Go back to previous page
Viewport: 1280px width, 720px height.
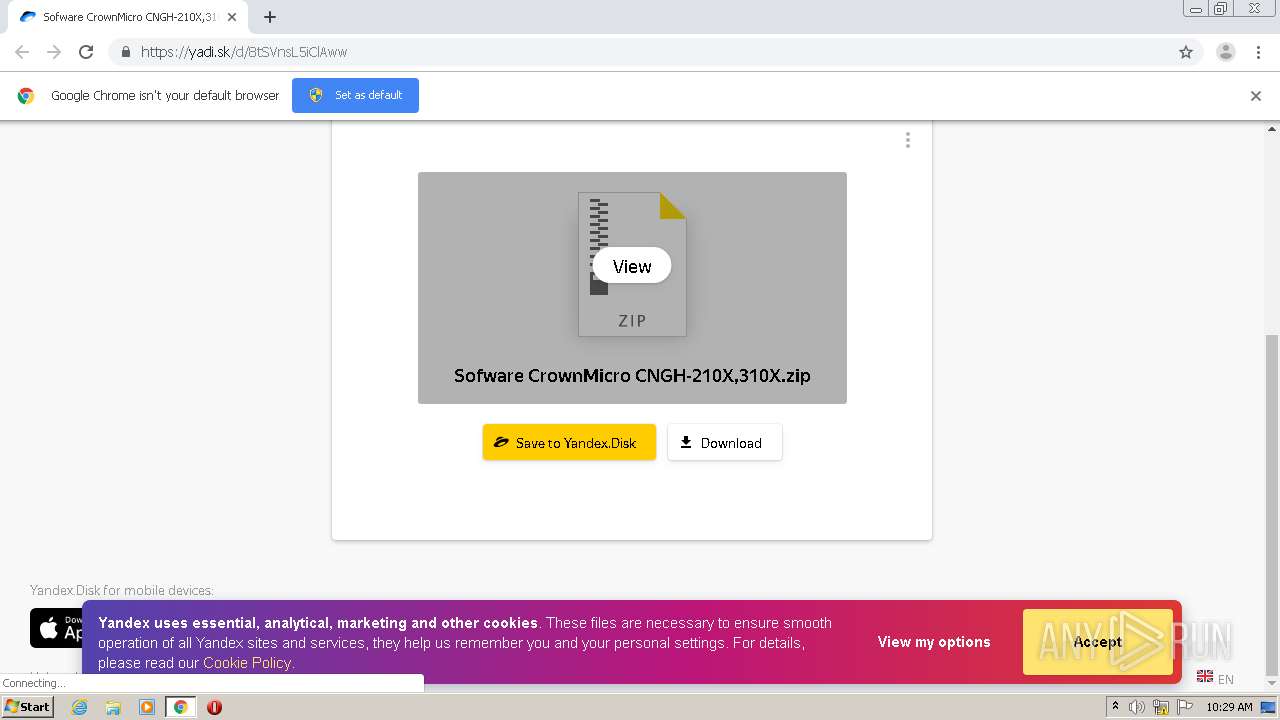22,52
